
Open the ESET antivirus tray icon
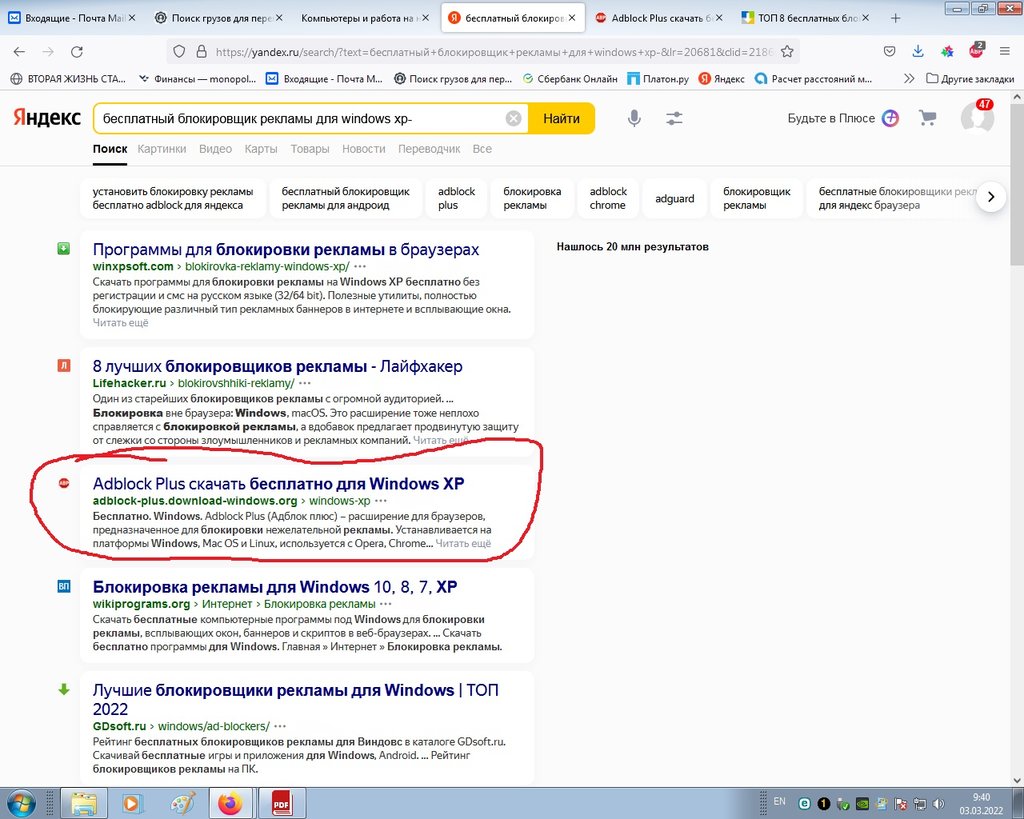(805, 804)
